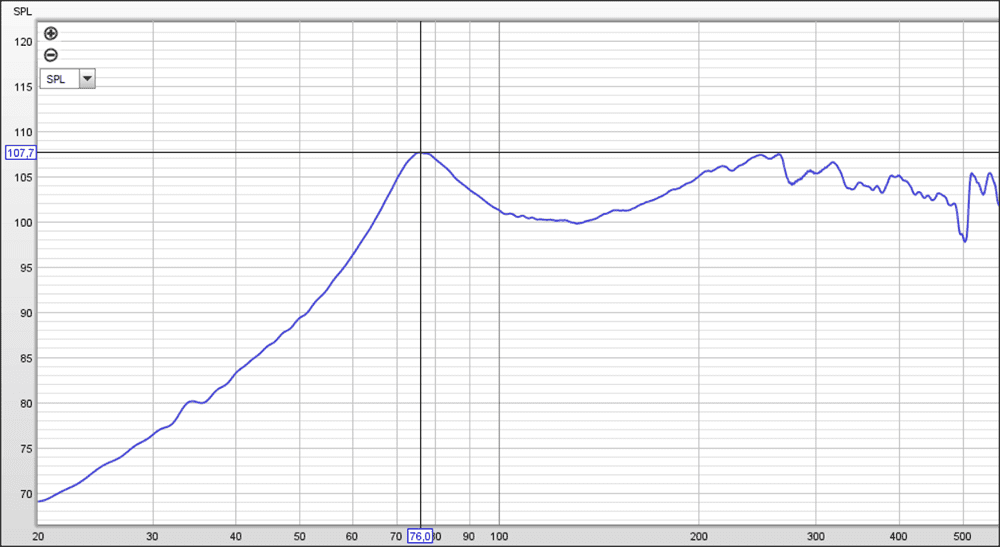Screen dimensions: 1000x547
Task: Zoom out with the minus magnifier icon
Action: [51, 56]
